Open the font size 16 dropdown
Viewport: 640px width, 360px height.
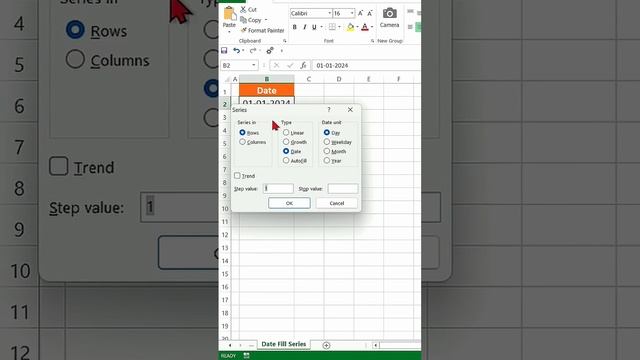point(352,13)
